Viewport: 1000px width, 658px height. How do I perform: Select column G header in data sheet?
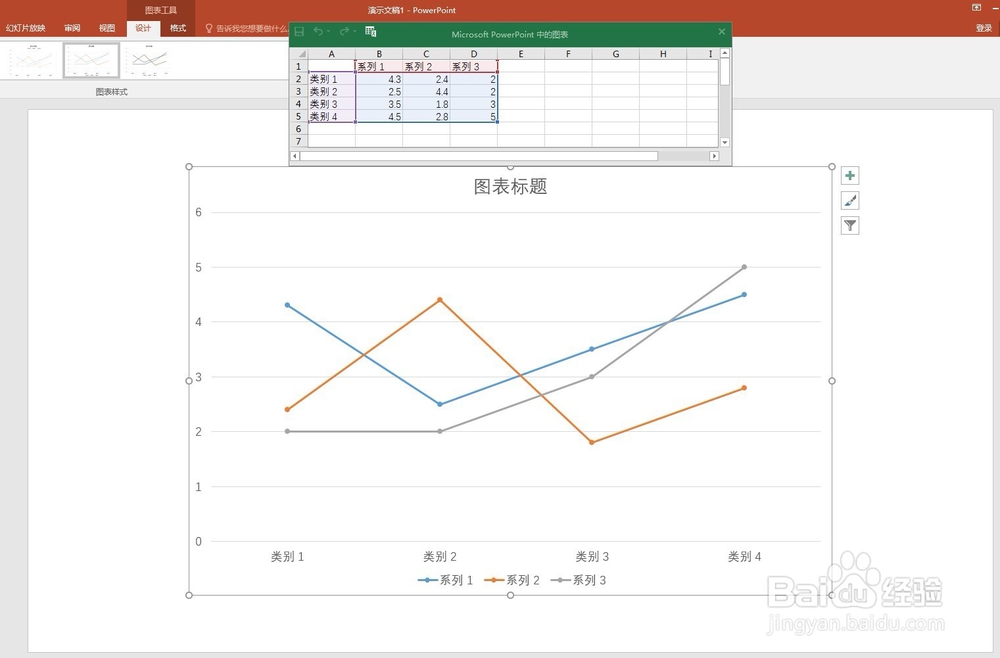coord(616,54)
